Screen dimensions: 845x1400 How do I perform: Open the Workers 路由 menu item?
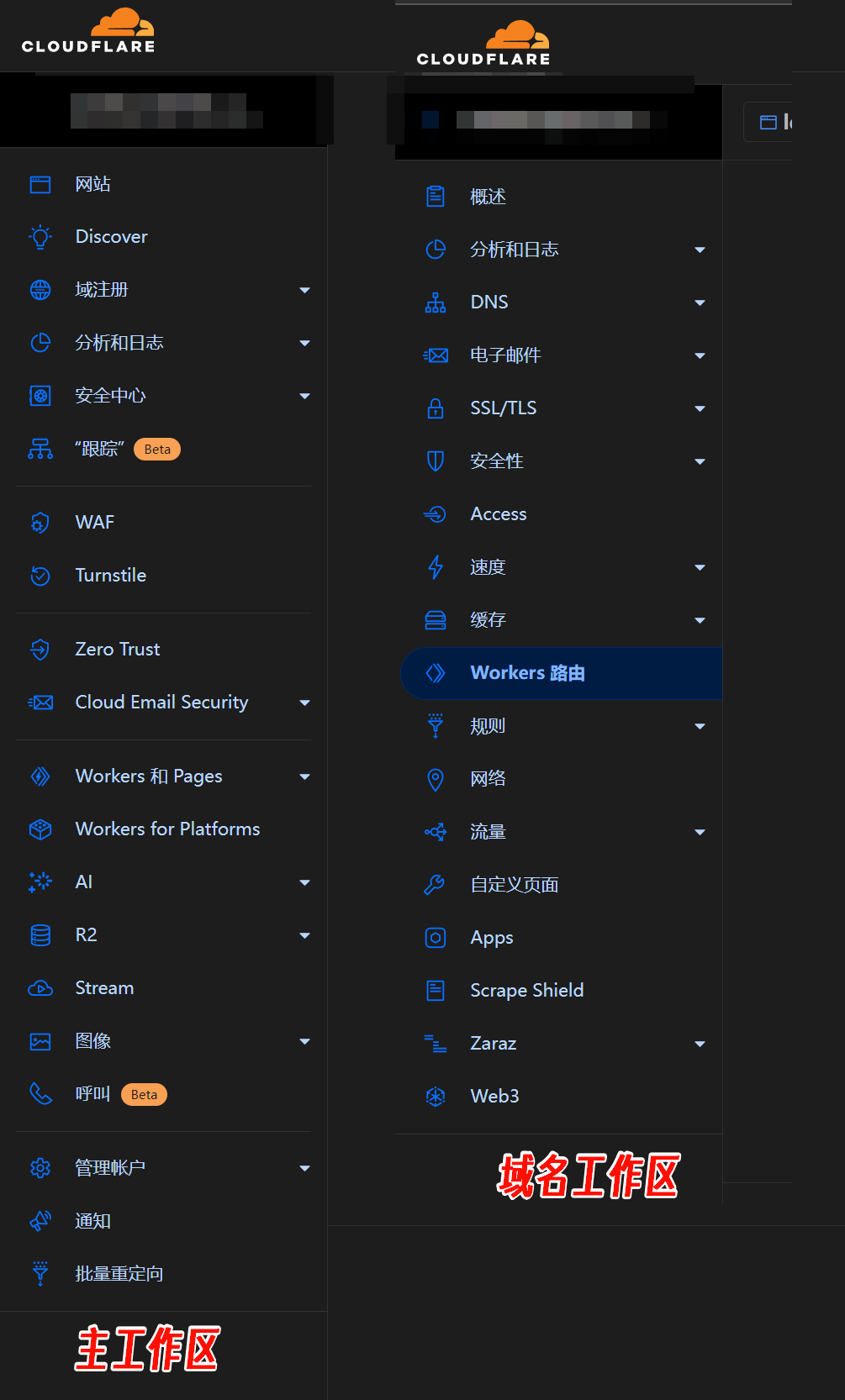coord(561,673)
